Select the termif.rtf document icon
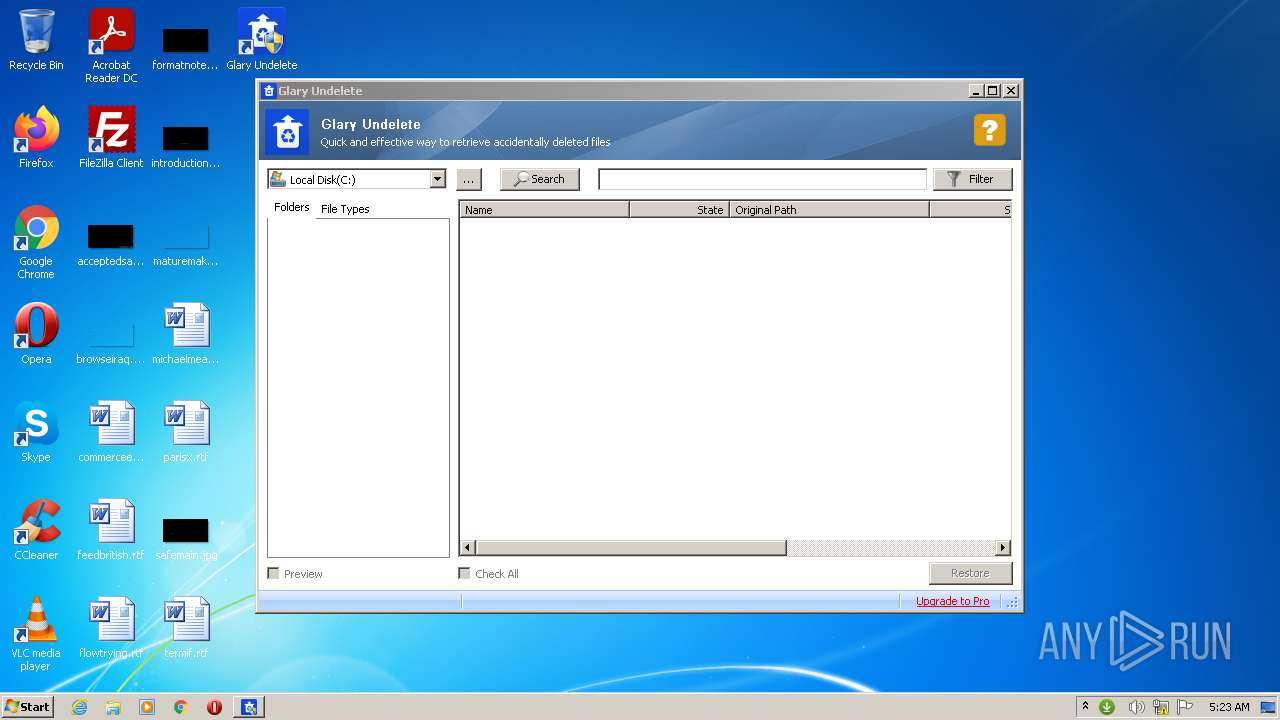The height and width of the screenshot is (720, 1280). [186, 628]
